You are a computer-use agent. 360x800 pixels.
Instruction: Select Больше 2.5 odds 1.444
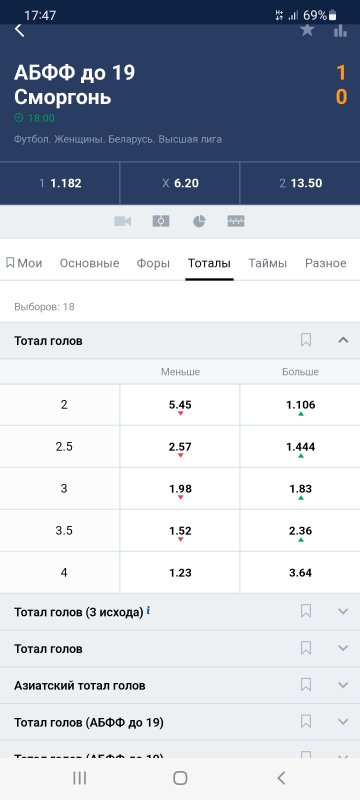300,446
